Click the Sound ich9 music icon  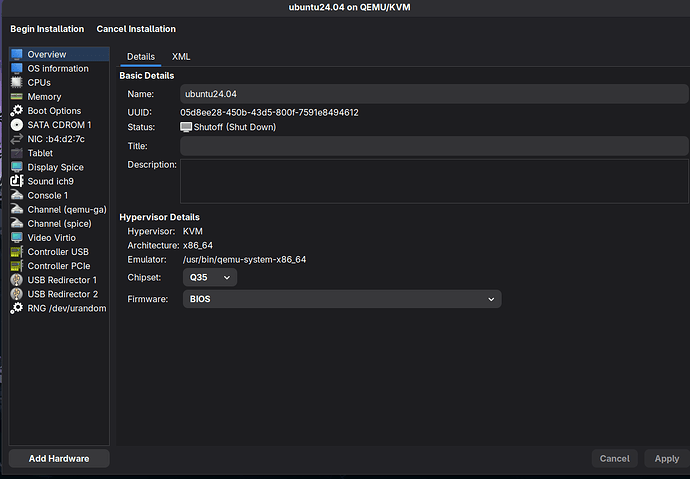17,181
